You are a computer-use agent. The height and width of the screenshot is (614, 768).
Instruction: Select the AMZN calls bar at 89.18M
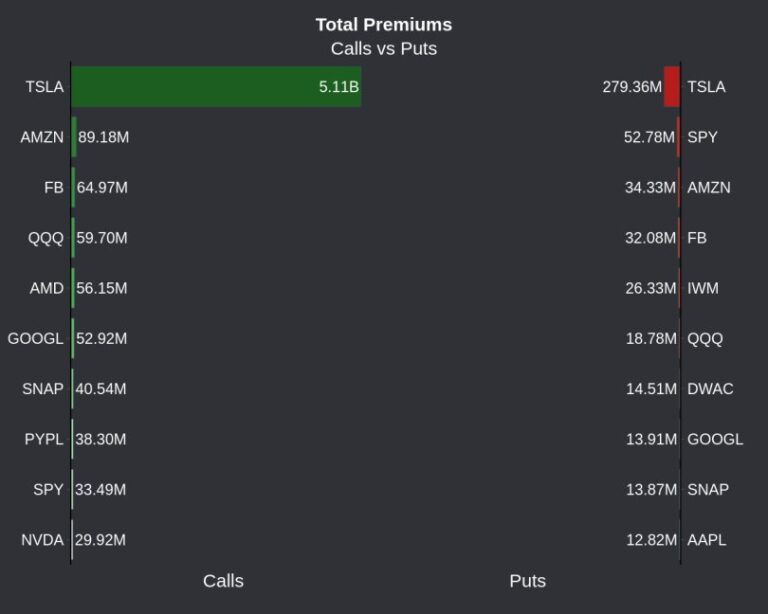(74, 137)
